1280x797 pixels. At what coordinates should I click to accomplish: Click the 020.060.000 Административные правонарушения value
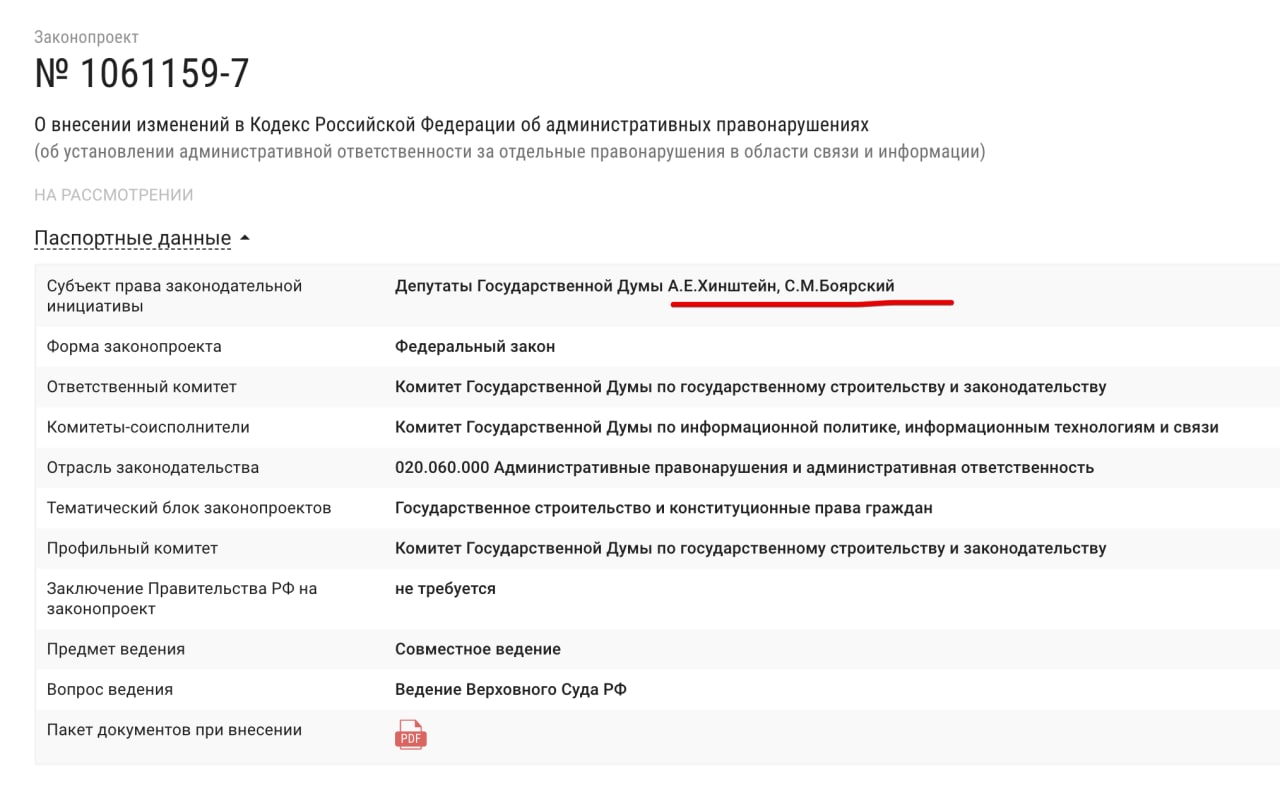coord(745,467)
